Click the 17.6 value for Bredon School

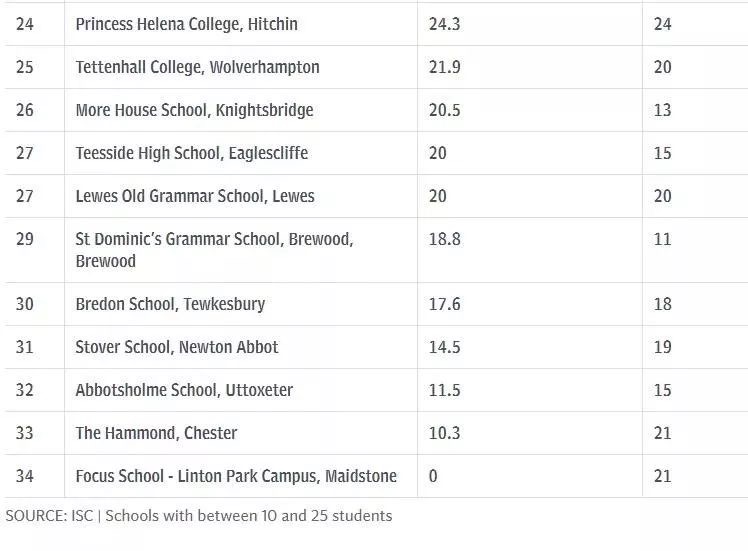(x=444, y=304)
